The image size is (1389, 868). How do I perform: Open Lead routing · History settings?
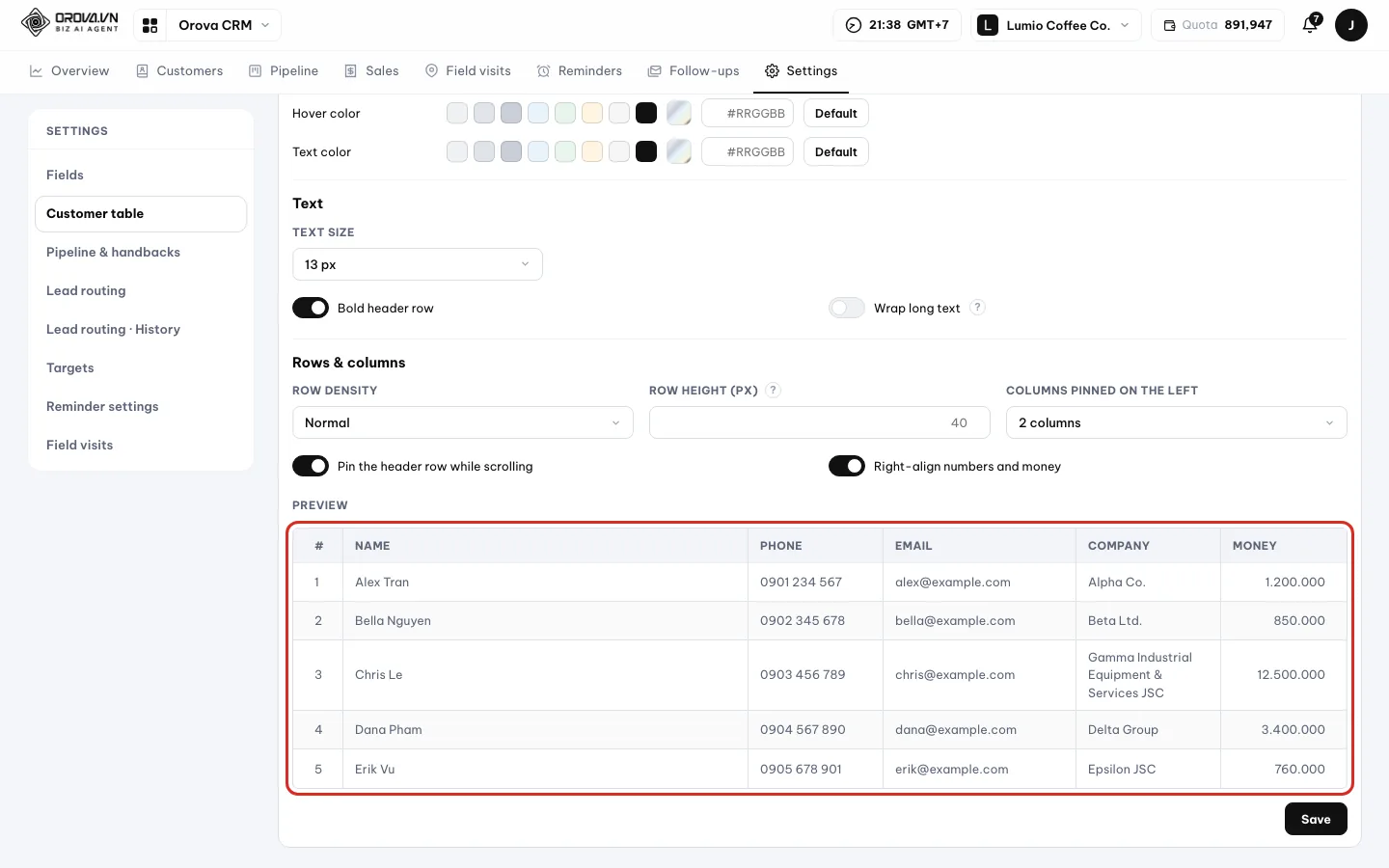click(x=141, y=329)
